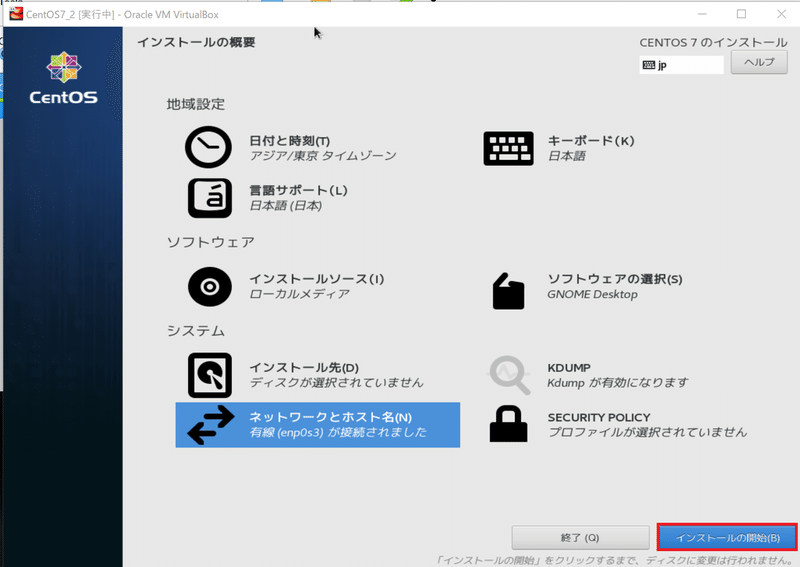
Task: Click Kdump が有効になります status text
Action: 618,383
